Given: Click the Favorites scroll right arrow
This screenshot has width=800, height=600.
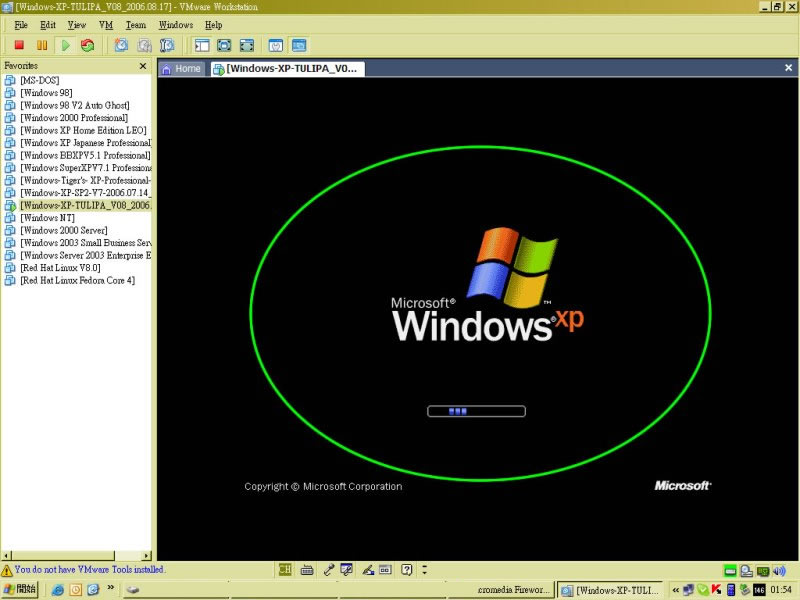Looking at the screenshot, I should [147, 555].
